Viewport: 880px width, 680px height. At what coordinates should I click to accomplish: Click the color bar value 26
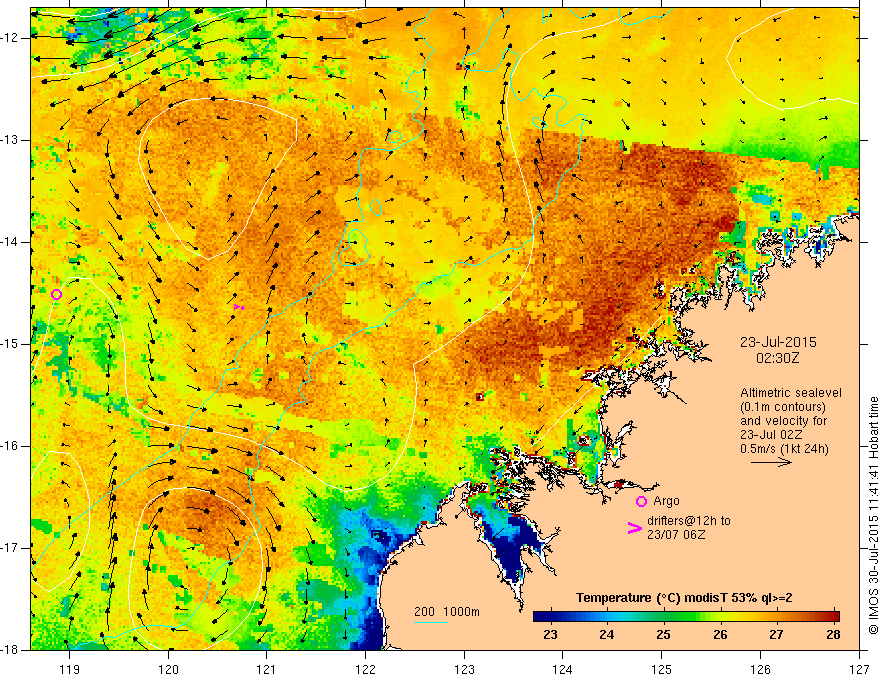pyautogui.click(x=720, y=635)
